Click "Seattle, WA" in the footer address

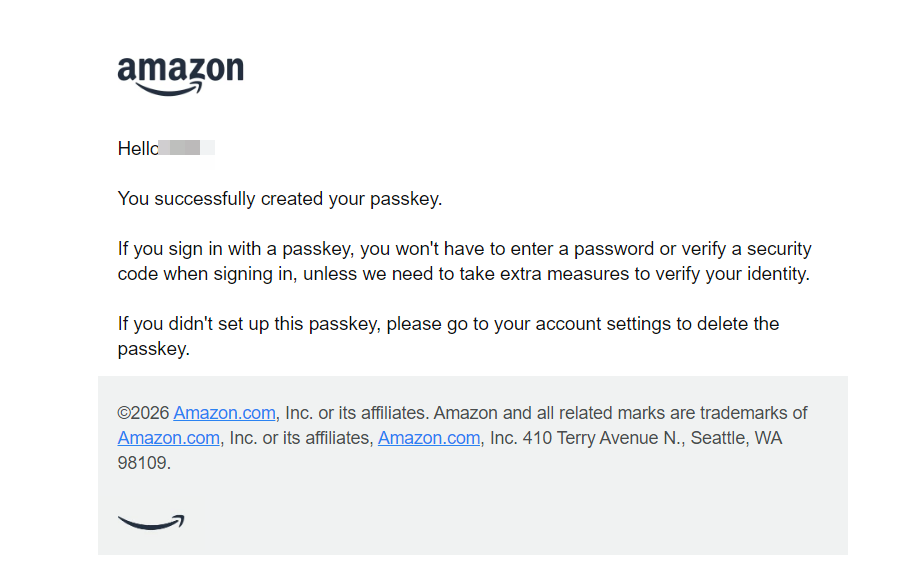pos(736,438)
